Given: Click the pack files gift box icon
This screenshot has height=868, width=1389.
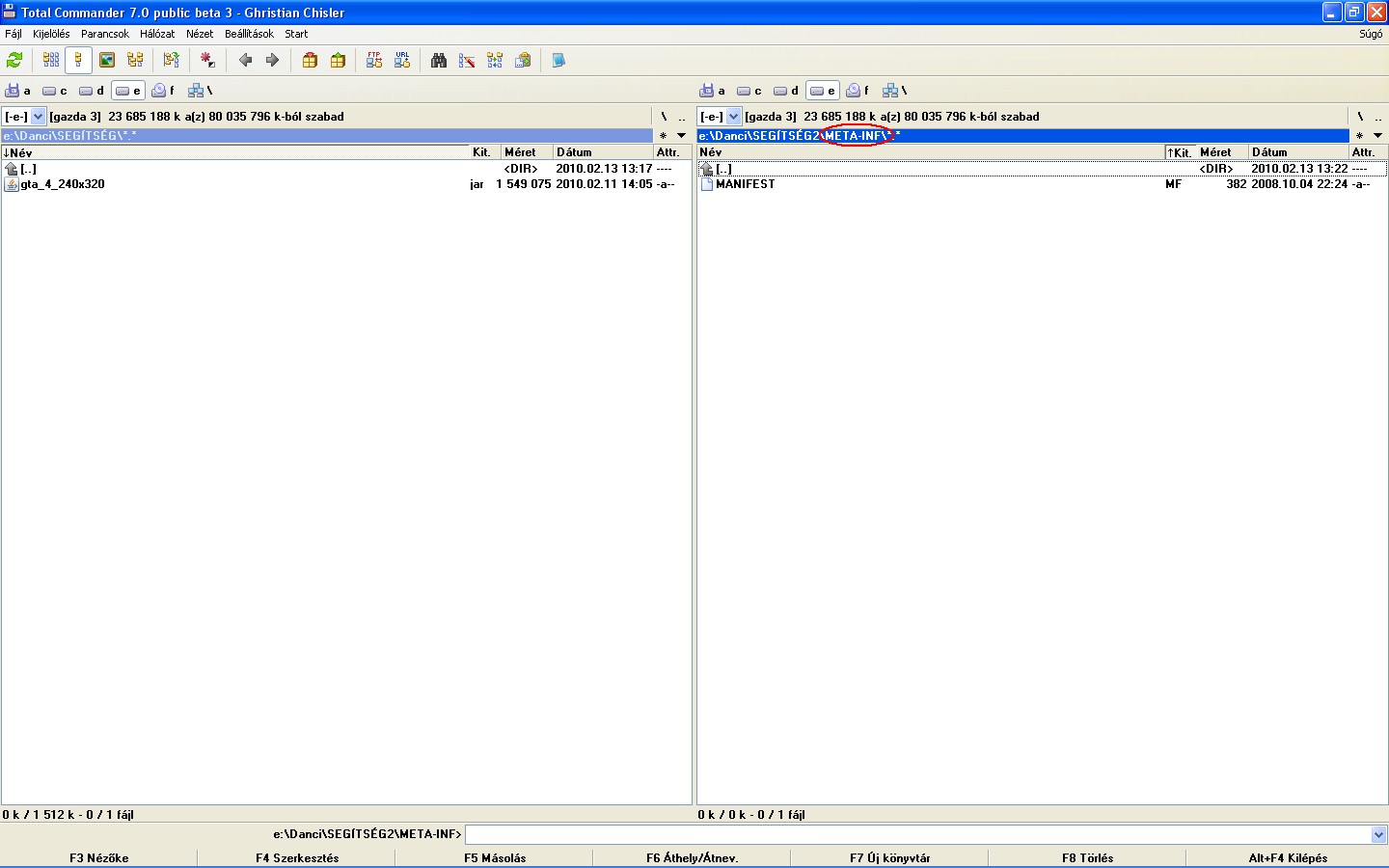Looking at the screenshot, I should click(x=310, y=61).
